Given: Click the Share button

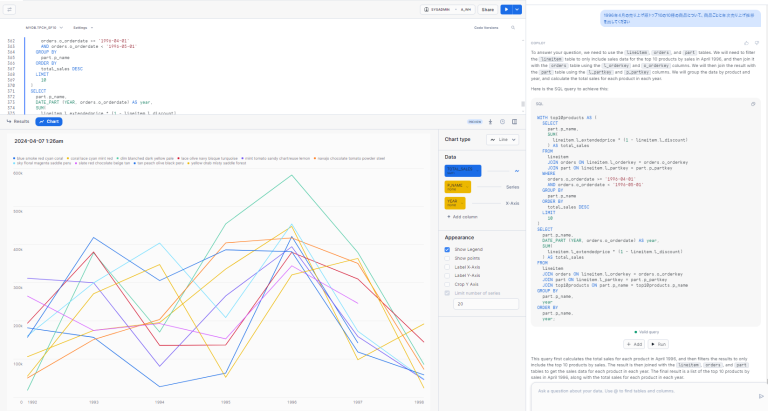Looking at the screenshot, I should [x=487, y=8].
